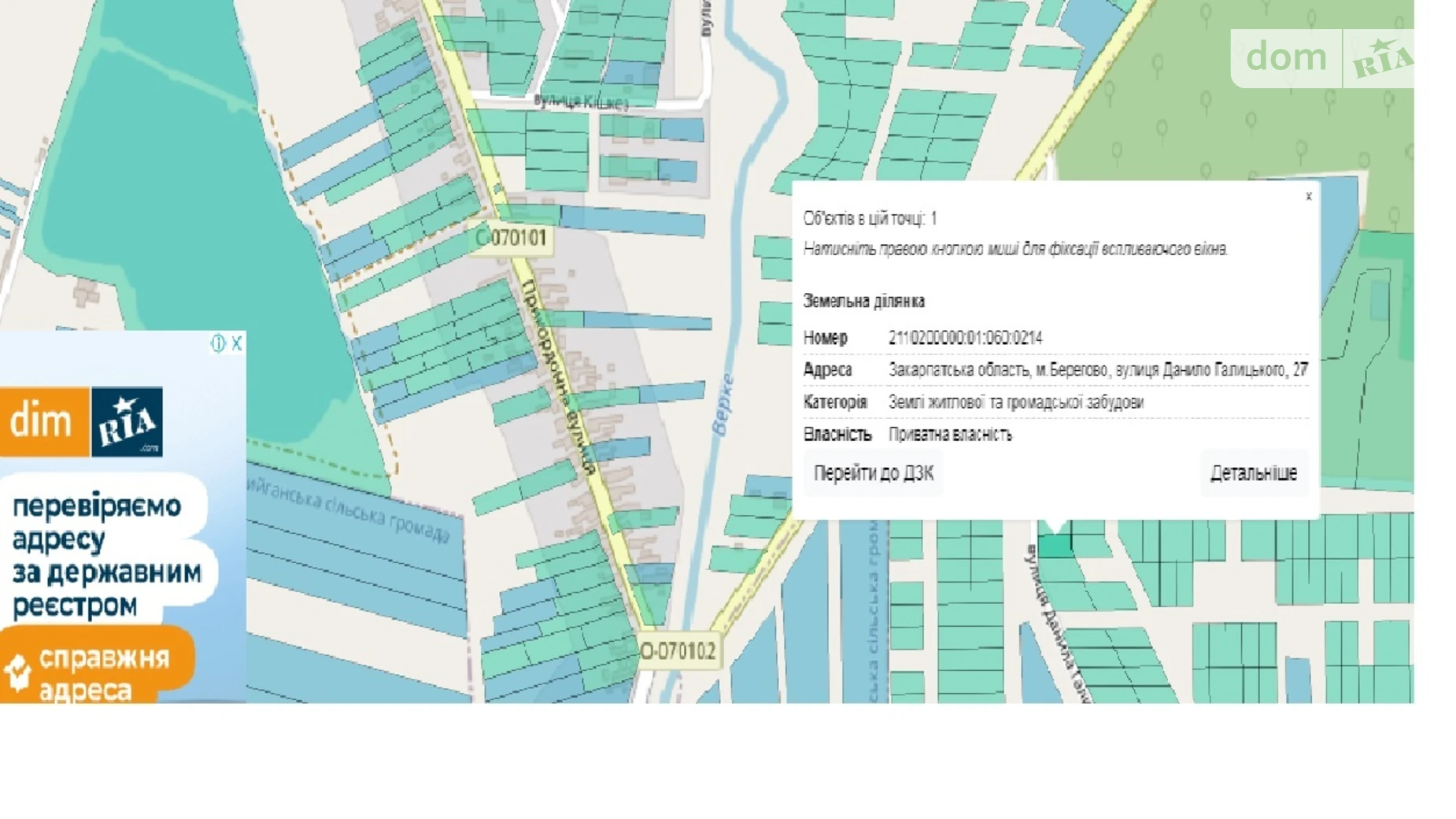Click the cadastral number 2110200000:01:060:0214

coord(965,338)
